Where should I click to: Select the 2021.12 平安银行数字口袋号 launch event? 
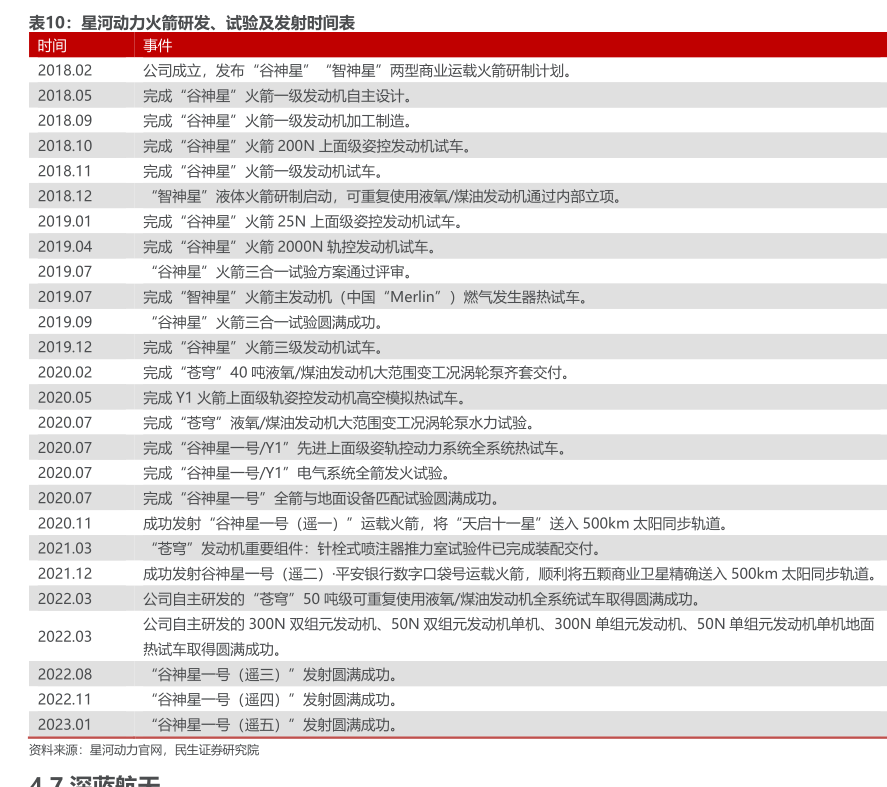coord(509,573)
